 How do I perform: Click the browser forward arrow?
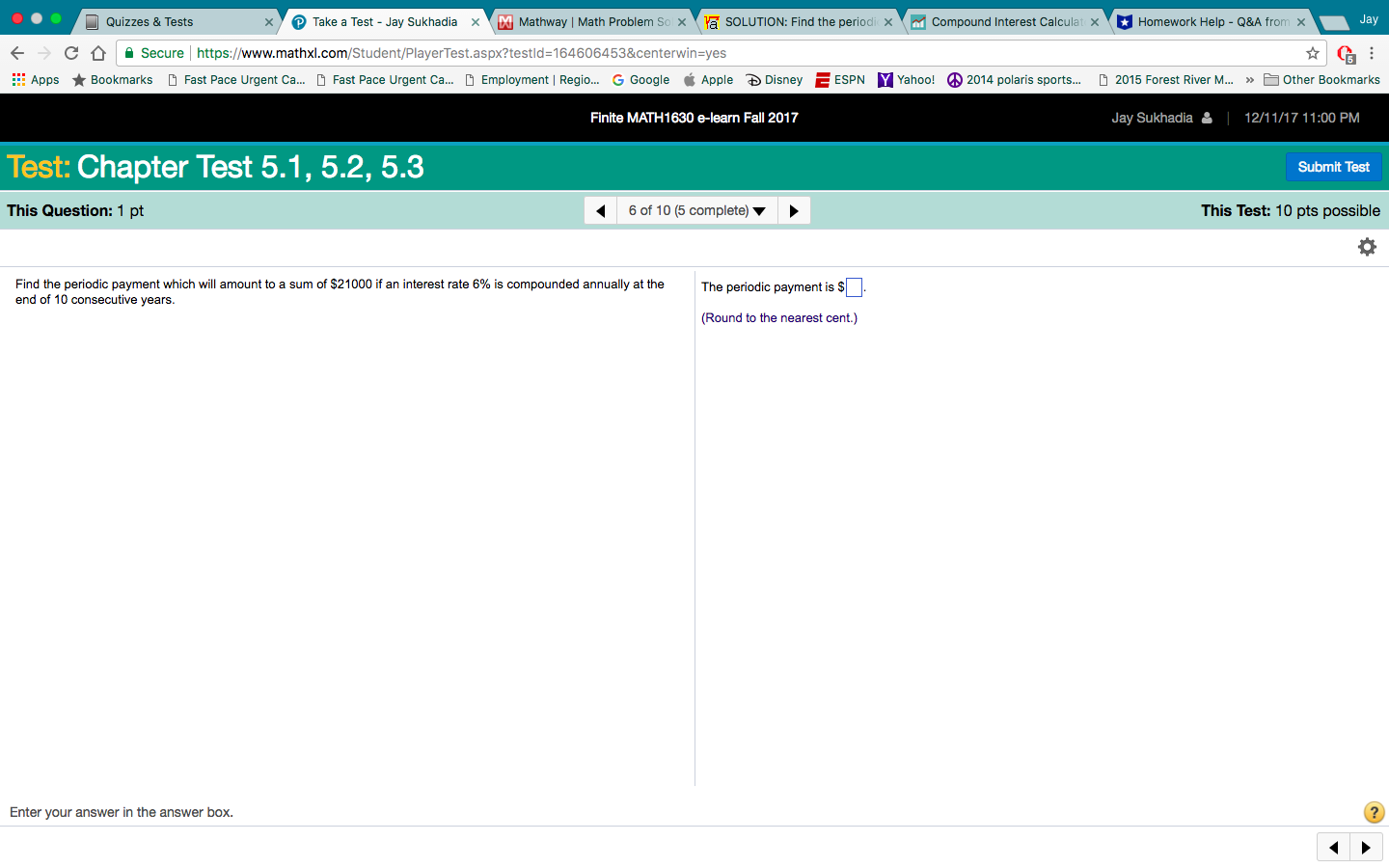(x=44, y=53)
